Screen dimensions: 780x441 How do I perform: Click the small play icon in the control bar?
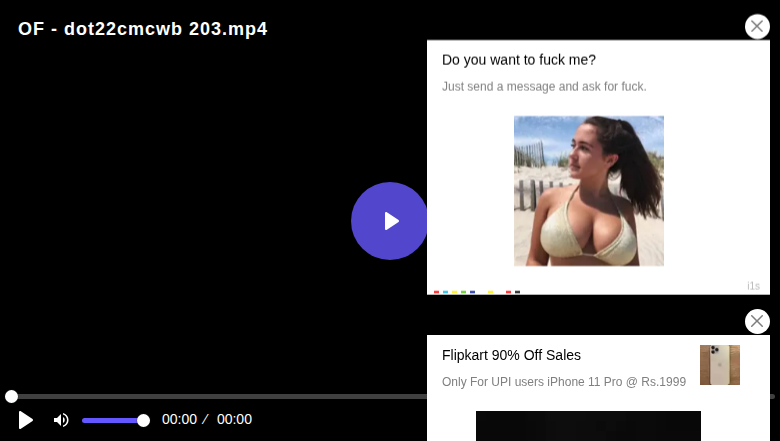25,420
